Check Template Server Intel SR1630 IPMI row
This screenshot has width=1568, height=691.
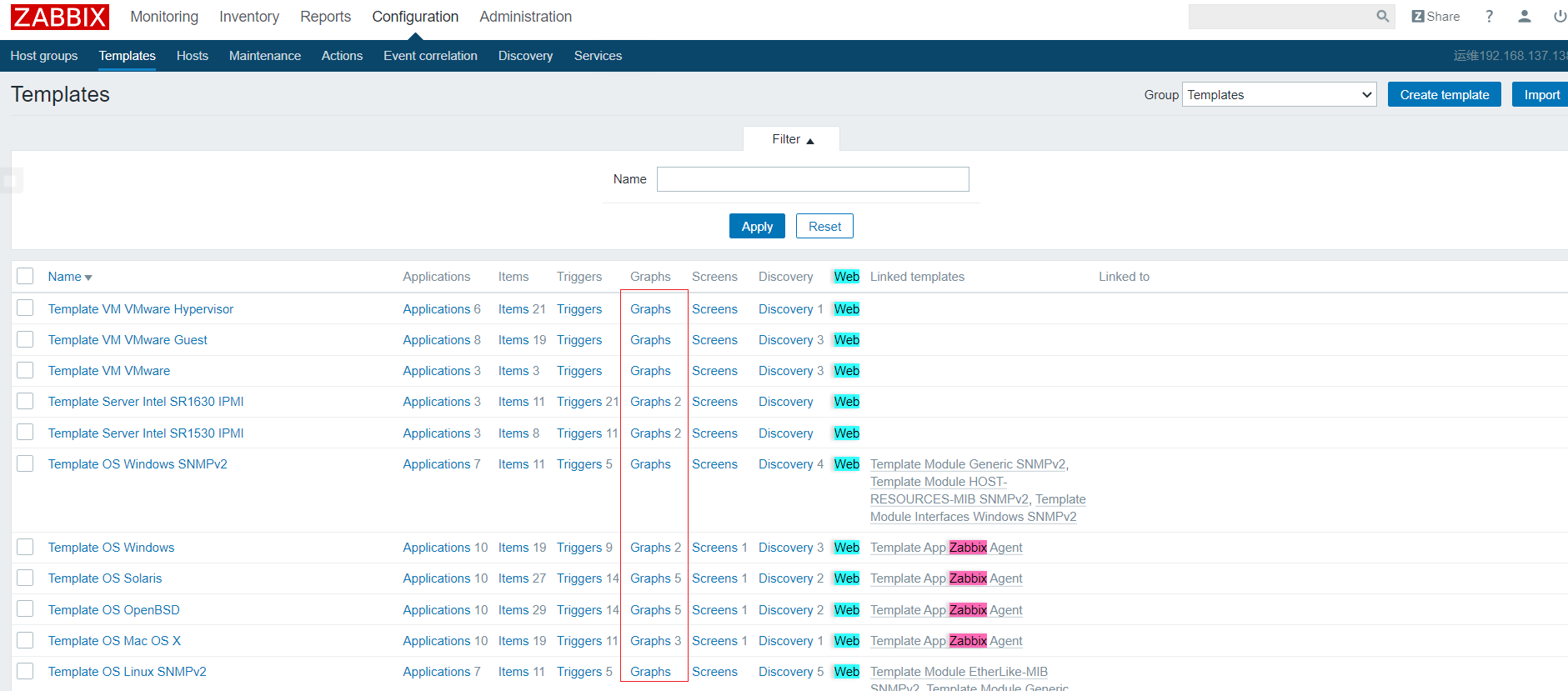25,401
